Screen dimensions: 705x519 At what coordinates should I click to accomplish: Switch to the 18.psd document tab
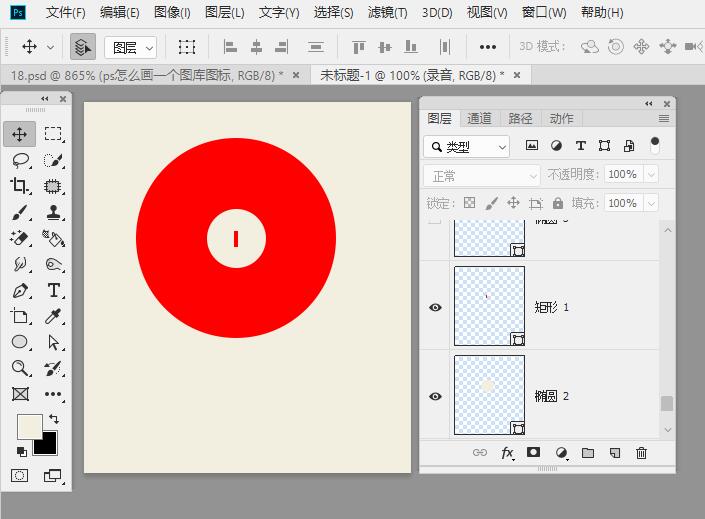pyautogui.click(x=147, y=75)
